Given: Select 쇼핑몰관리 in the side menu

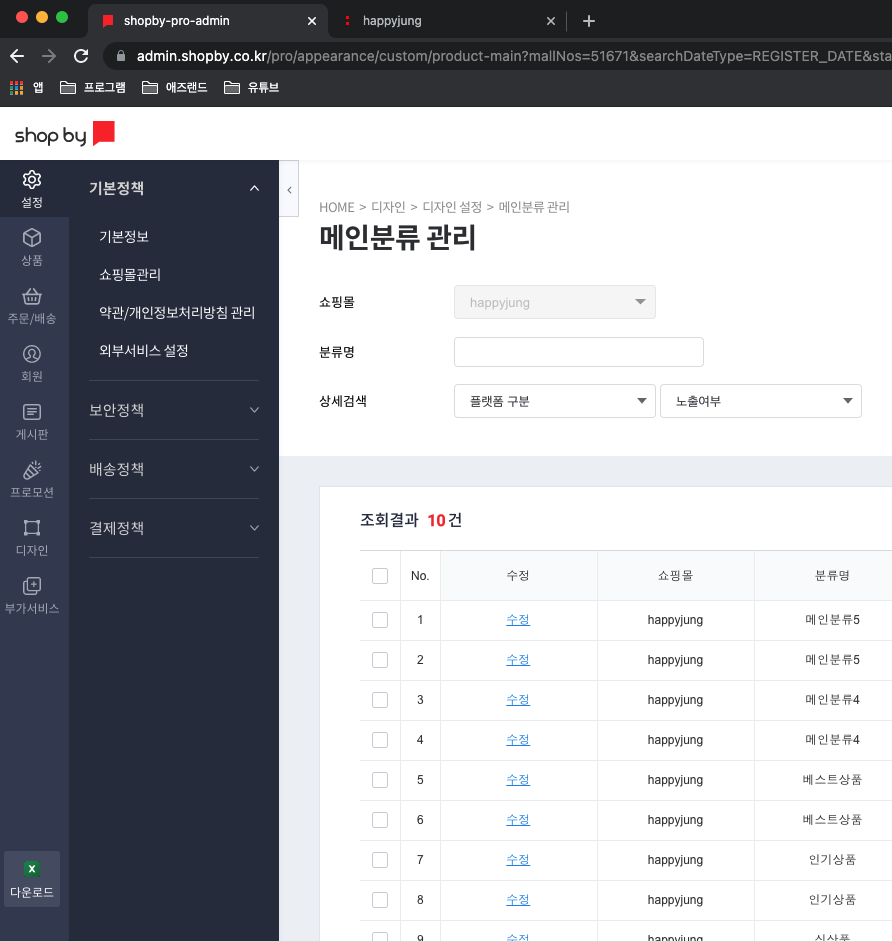Looking at the screenshot, I should coord(130,275).
